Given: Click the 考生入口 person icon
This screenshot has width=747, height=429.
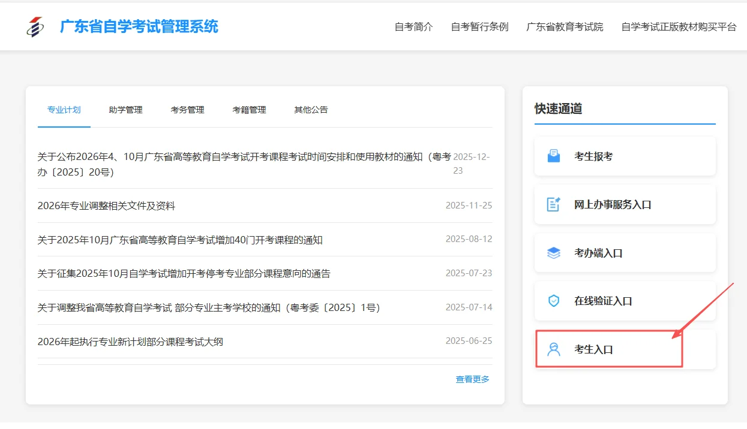Looking at the screenshot, I should (553, 349).
